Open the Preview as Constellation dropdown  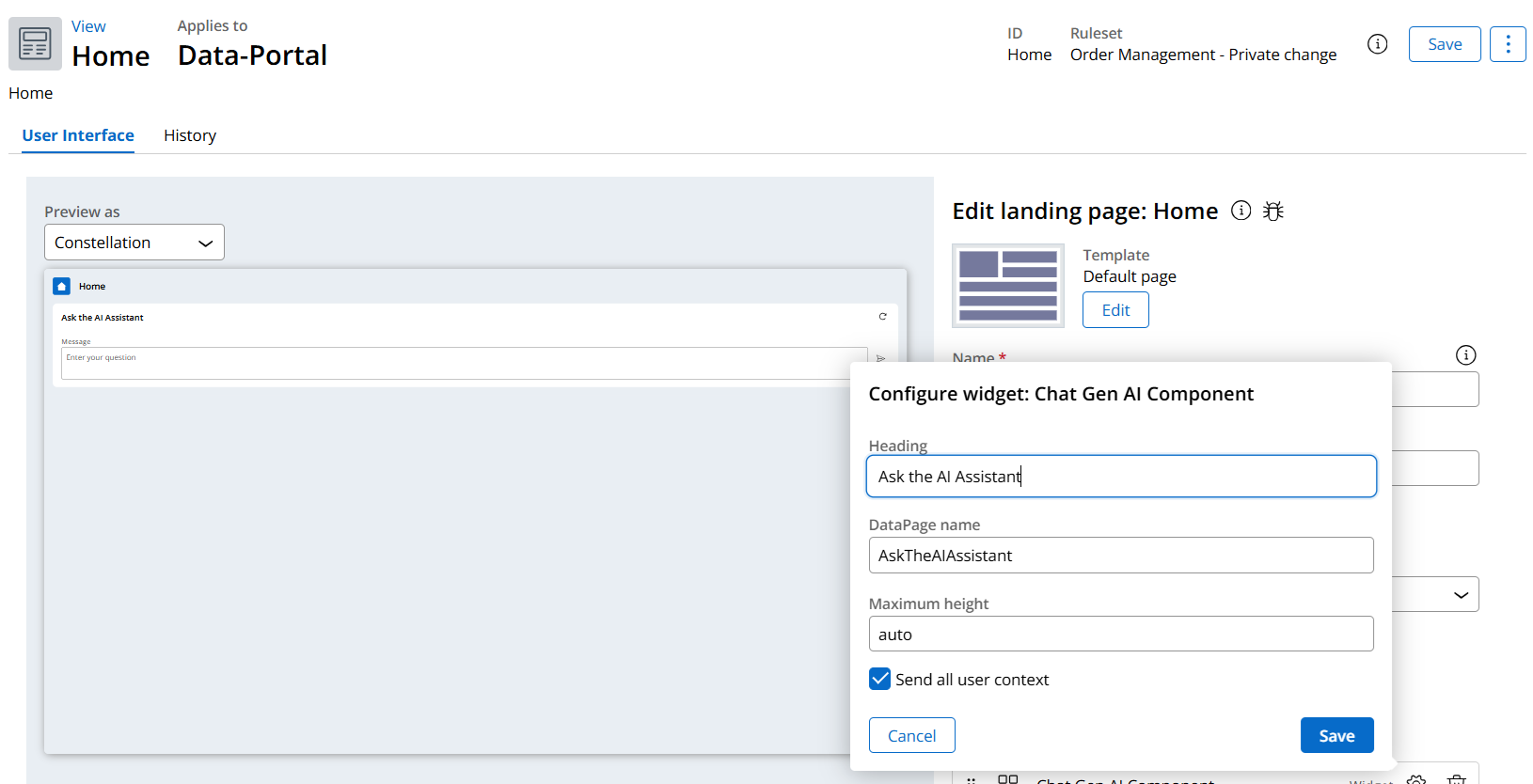click(134, 243)
